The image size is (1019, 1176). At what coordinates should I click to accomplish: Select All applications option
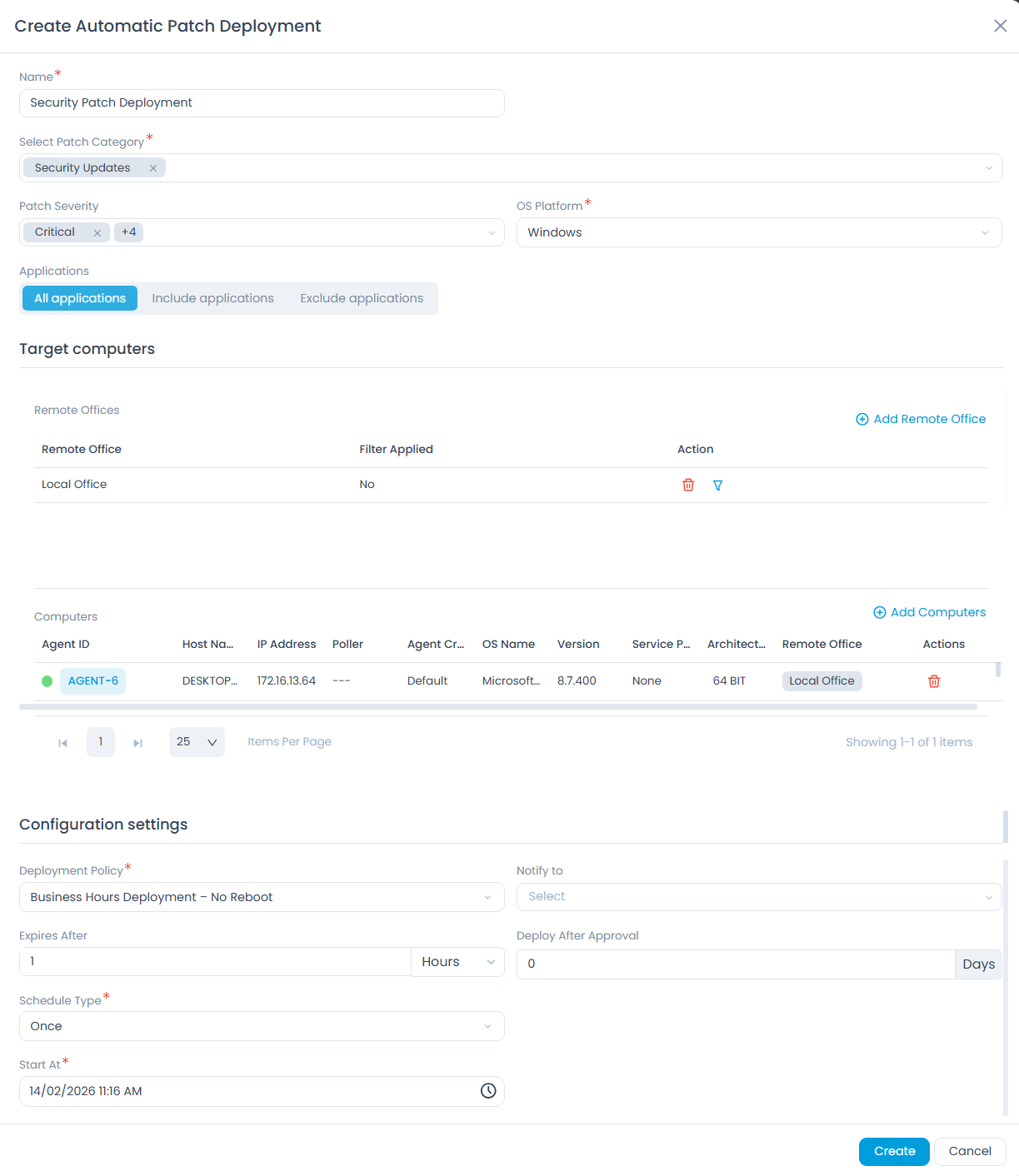[80, 298]
